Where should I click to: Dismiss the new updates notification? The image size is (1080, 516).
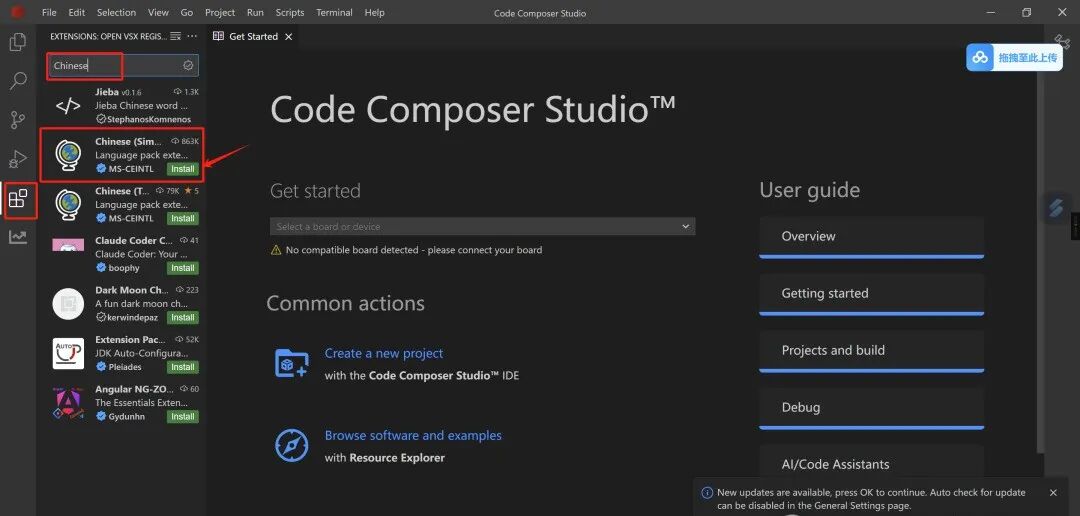1053,493
